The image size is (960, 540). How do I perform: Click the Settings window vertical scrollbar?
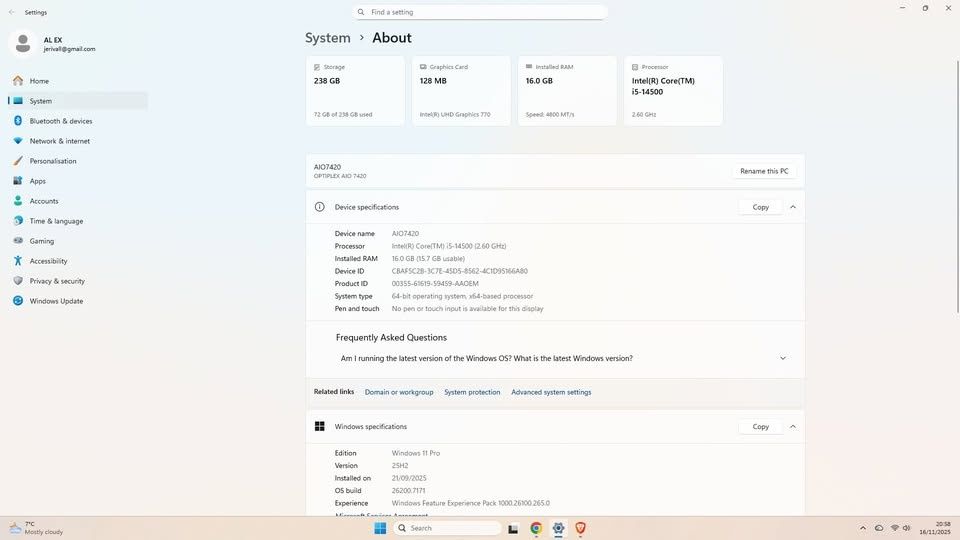tap(957, 187)
